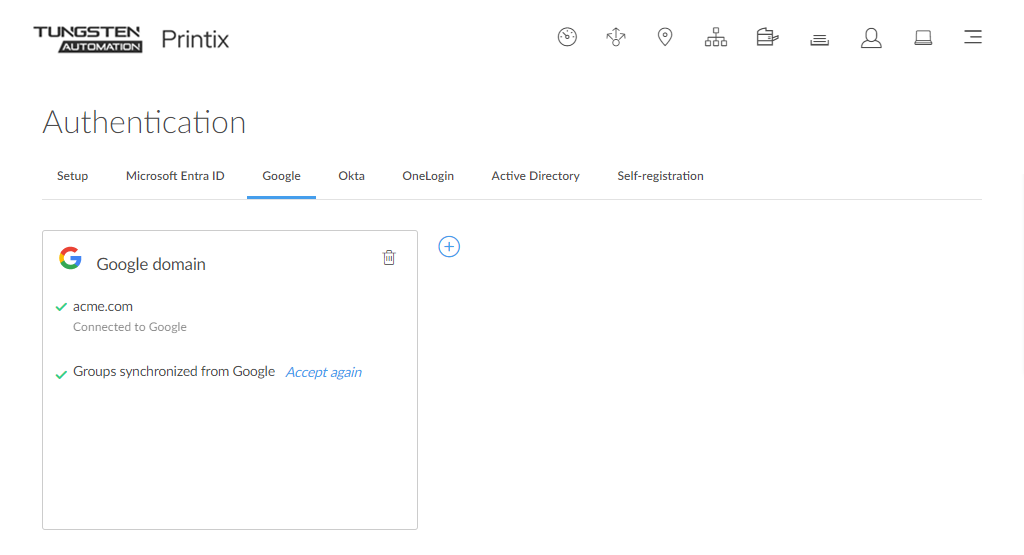Click the Accept again link
The image size is (1024, 555).
point(323,372)
